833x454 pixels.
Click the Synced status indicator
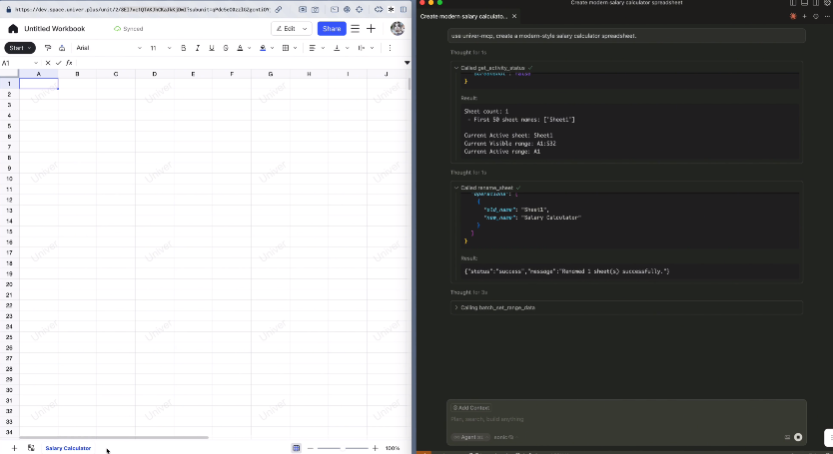click(x=129, y=29)
